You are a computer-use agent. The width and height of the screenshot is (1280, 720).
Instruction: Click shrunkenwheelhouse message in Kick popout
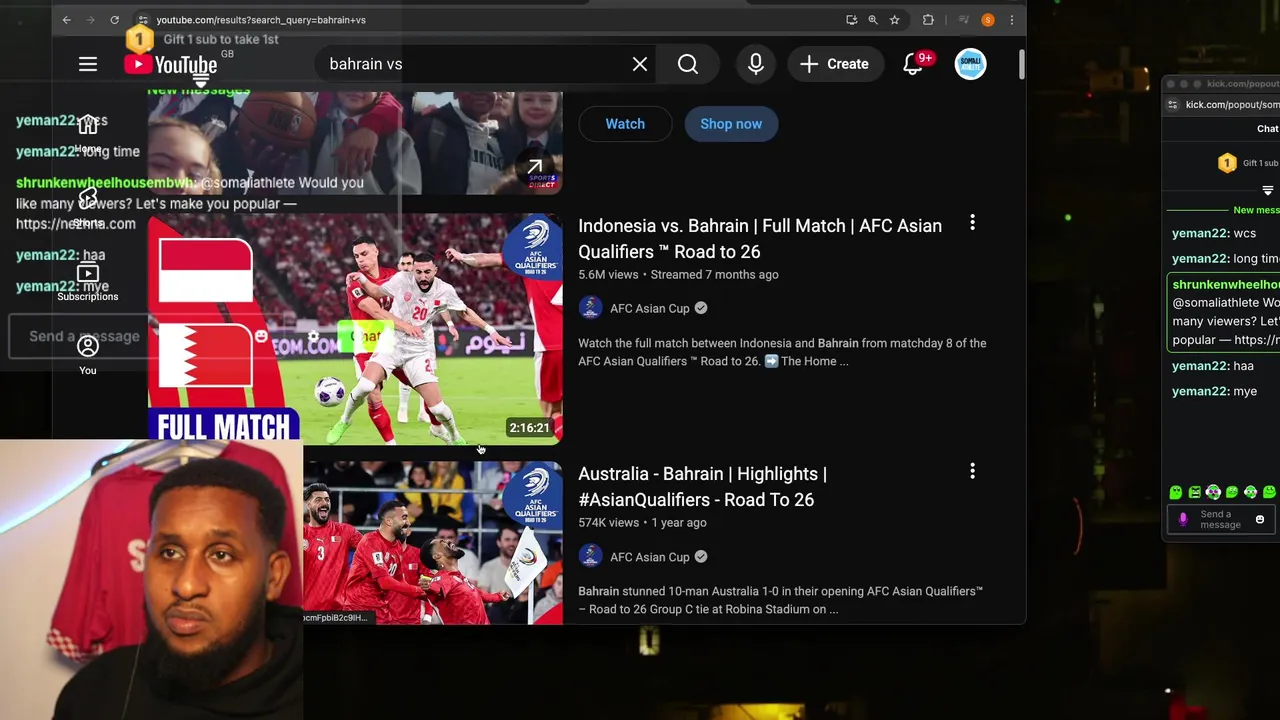[x=1225, y=312]
